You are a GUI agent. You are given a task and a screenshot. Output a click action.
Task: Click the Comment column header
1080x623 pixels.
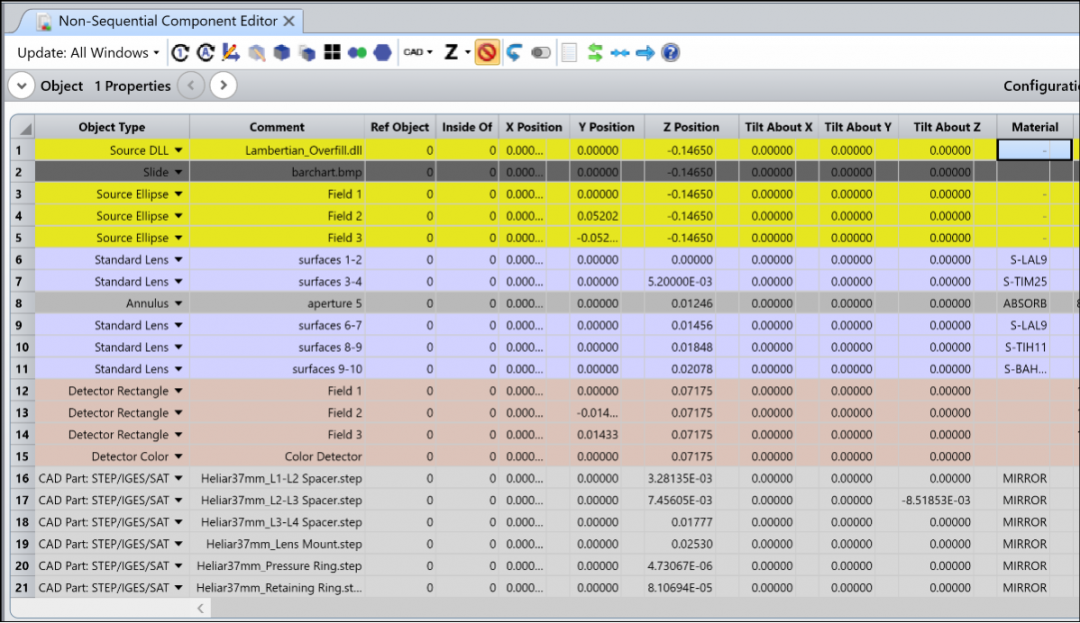pyautogui.click(x=277, y=127)
